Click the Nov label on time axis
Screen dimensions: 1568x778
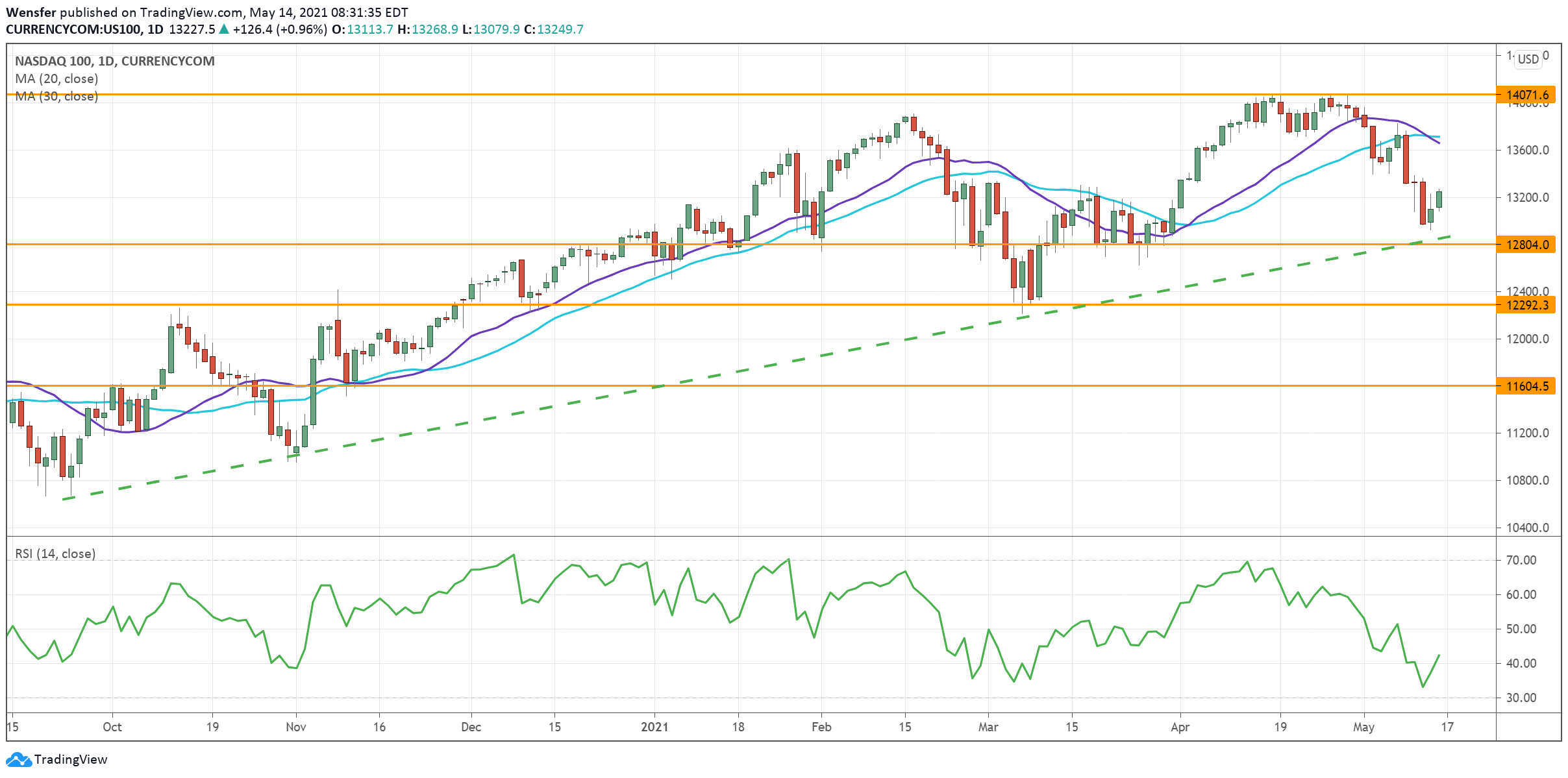pyautogui.click(x=295, y=727)
